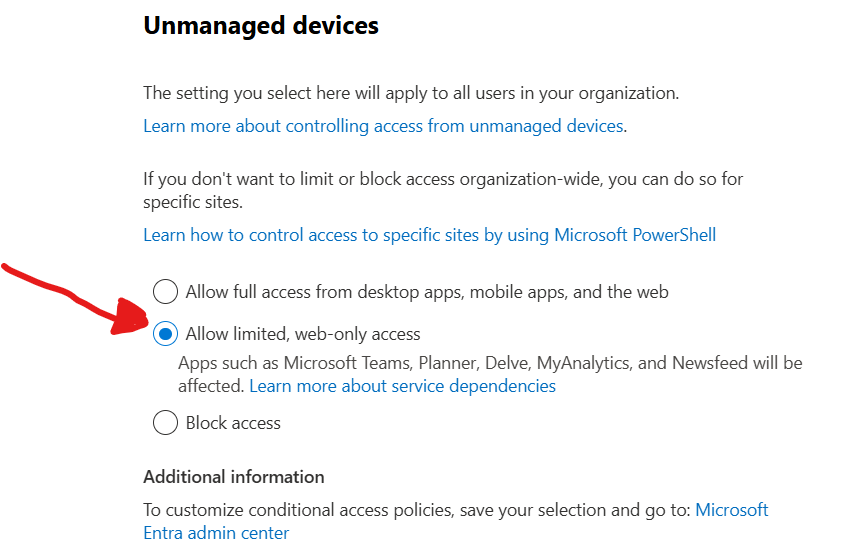Choose the "Block access" radio button
842x550 pixels.
[165, 423]
